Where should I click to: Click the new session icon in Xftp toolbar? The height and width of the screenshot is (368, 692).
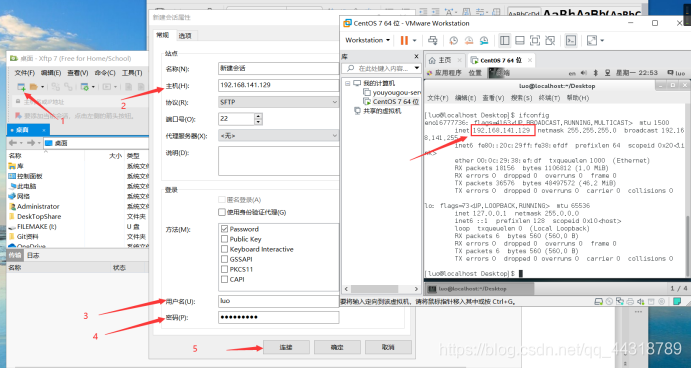click(21, 86)
